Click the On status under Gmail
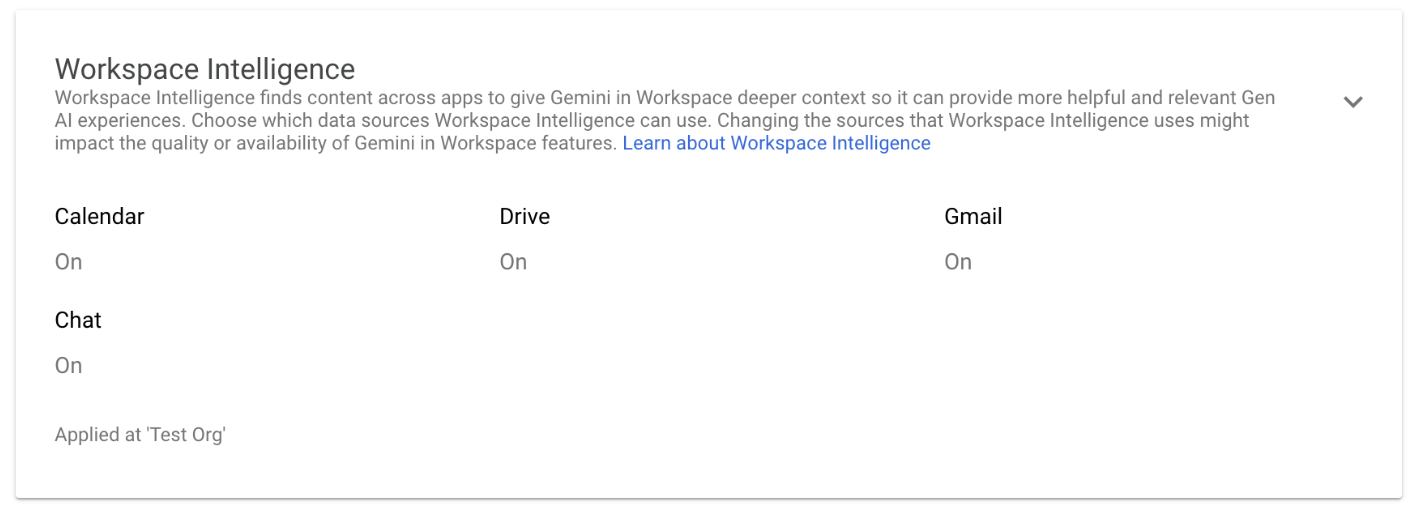The width and height of the screenshot is (1416, 510). [x=958, y=262]
